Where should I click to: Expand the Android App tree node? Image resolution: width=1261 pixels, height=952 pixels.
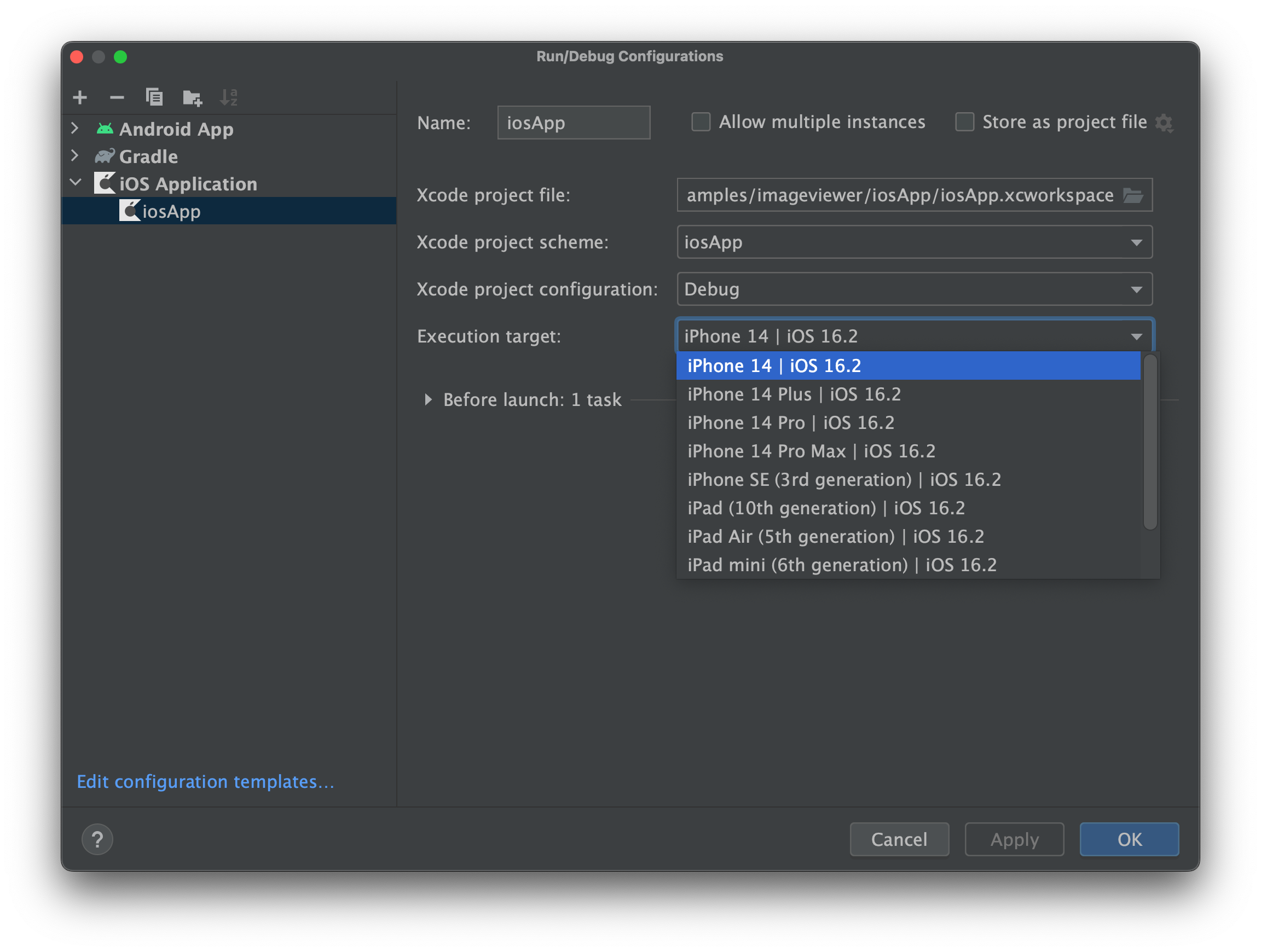74,128
